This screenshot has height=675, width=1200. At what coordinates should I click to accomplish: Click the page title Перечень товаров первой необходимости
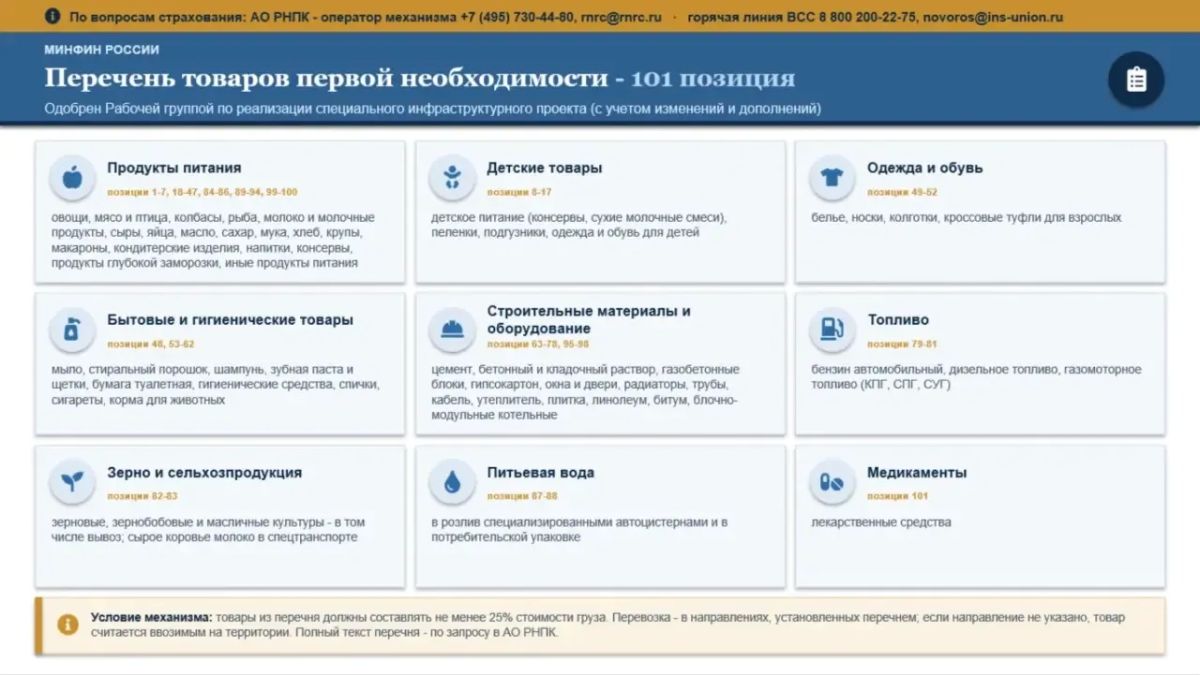pos(326,79)
